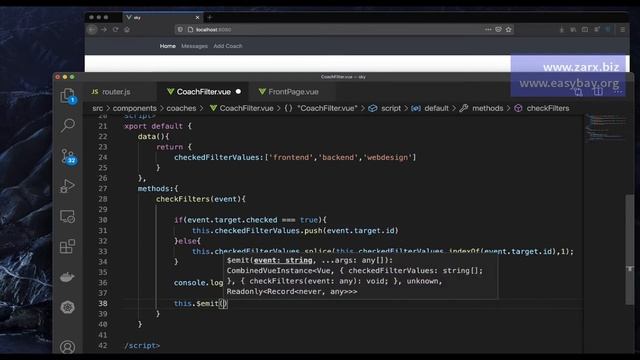Click the code minimap preview
This screenshot has width=640, height=360.
605,128
